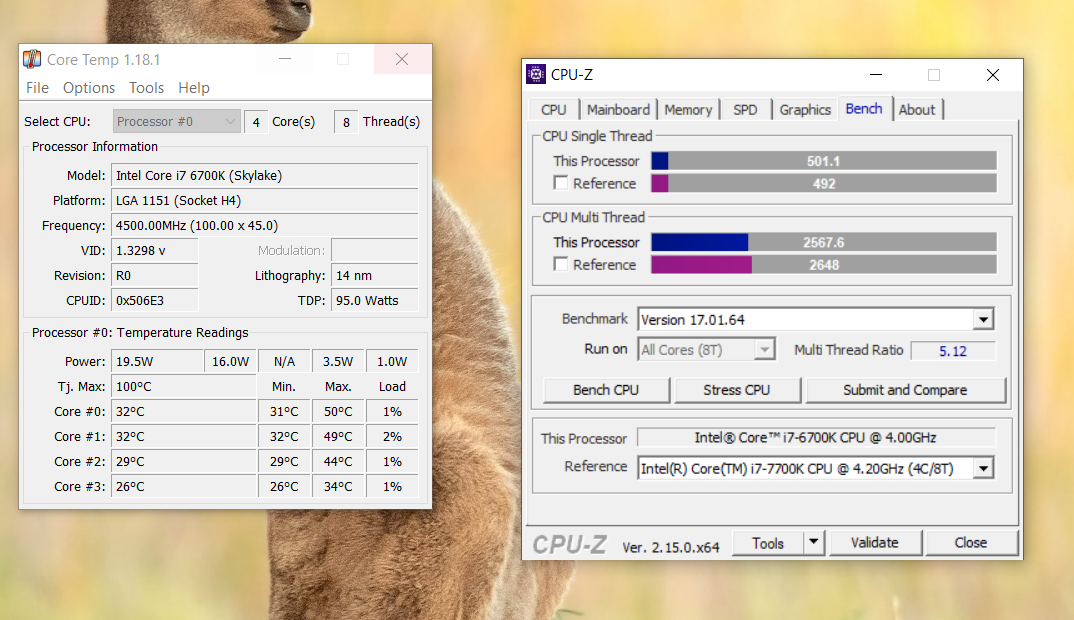Viewport: 1074px width, 620px height.
Task: Click the Validate button
Action: pyautogui.click(x=875, y=543)
